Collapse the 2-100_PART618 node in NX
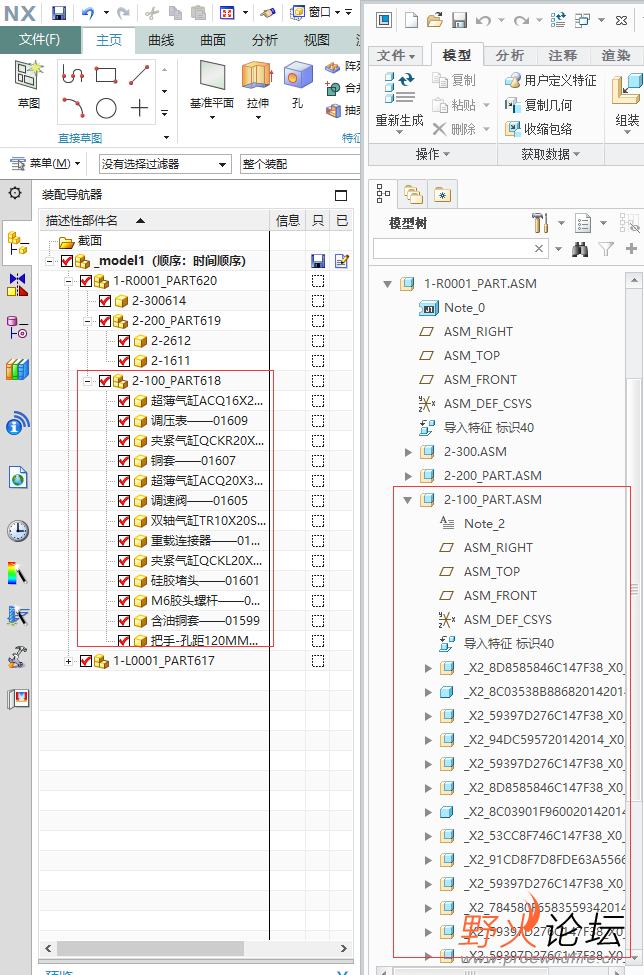 coord(88,381)
